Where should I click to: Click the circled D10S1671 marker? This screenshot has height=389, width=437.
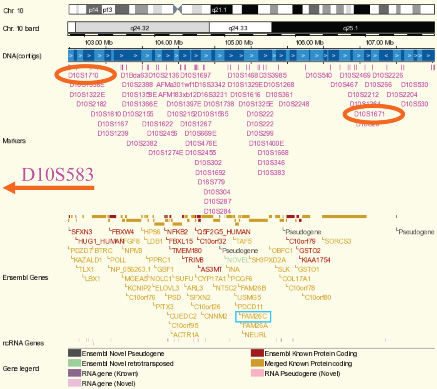[x=369, y=114]
